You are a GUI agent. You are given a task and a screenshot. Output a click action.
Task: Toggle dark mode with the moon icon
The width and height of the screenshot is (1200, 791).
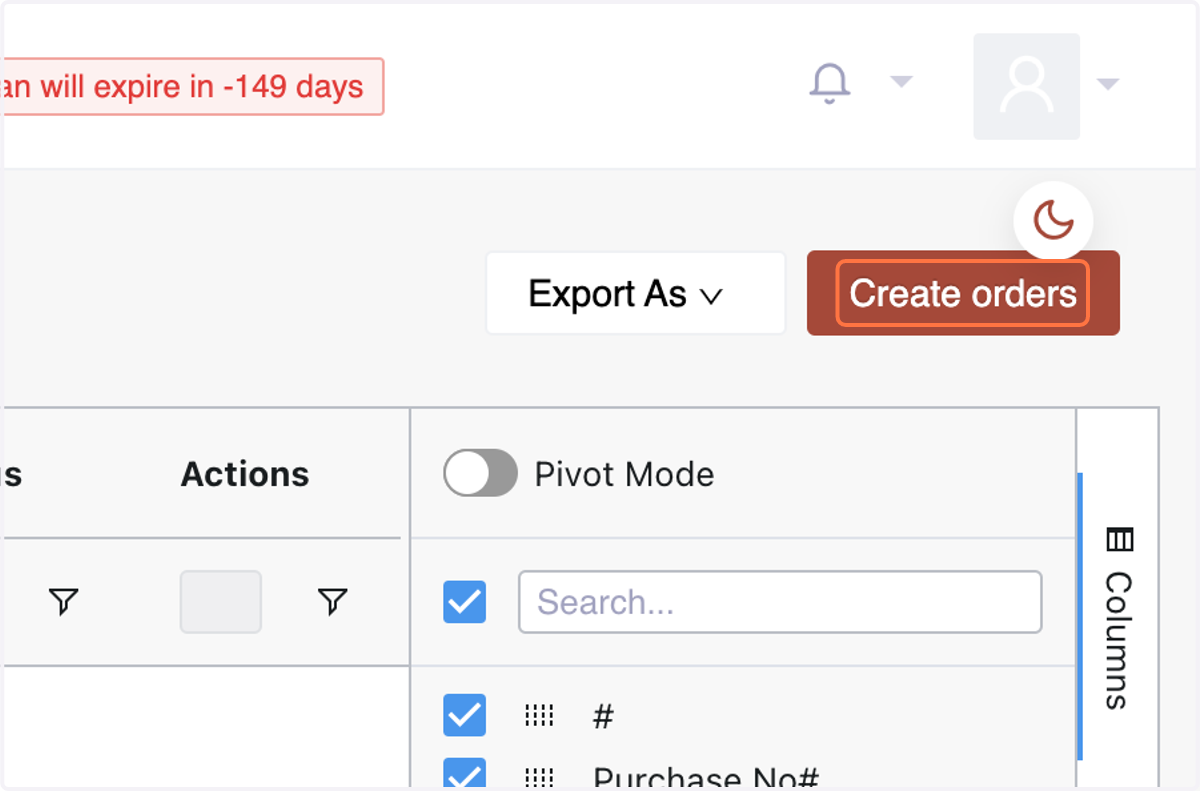click(1053, 220)
